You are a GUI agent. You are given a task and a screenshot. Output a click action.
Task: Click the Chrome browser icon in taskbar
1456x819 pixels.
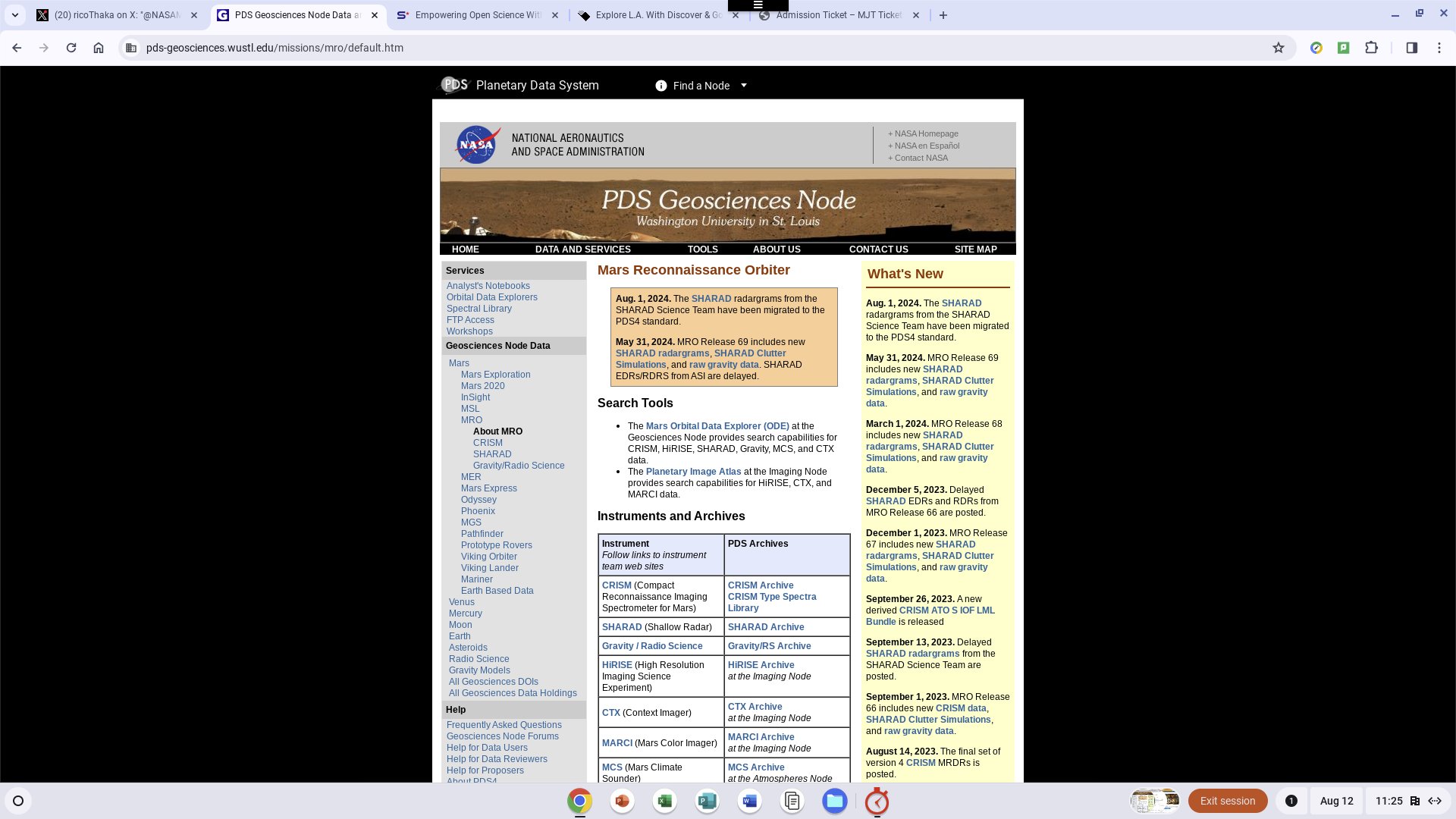point(578,800)
